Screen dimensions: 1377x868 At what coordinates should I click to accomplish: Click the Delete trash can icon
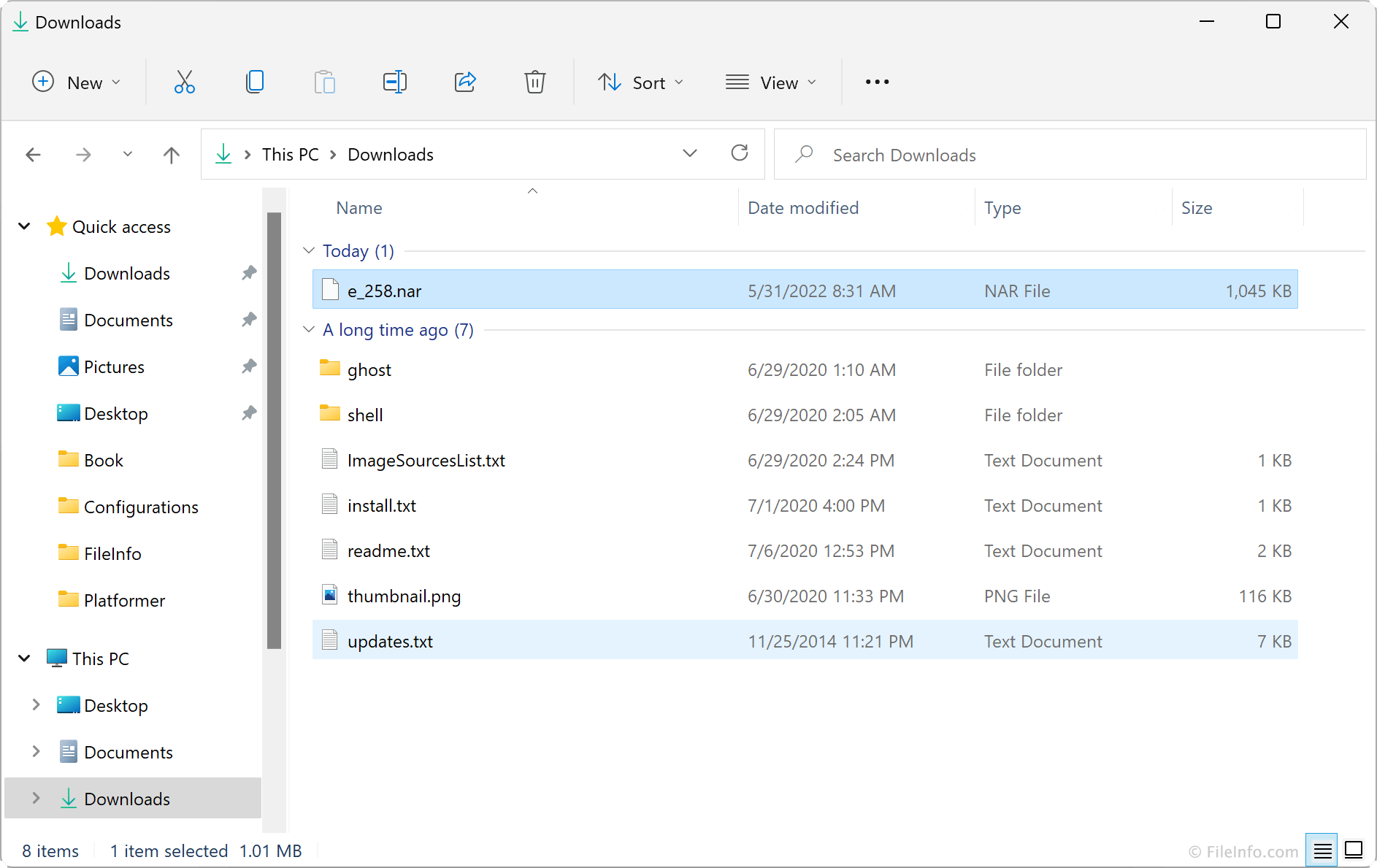coord(535,82)
